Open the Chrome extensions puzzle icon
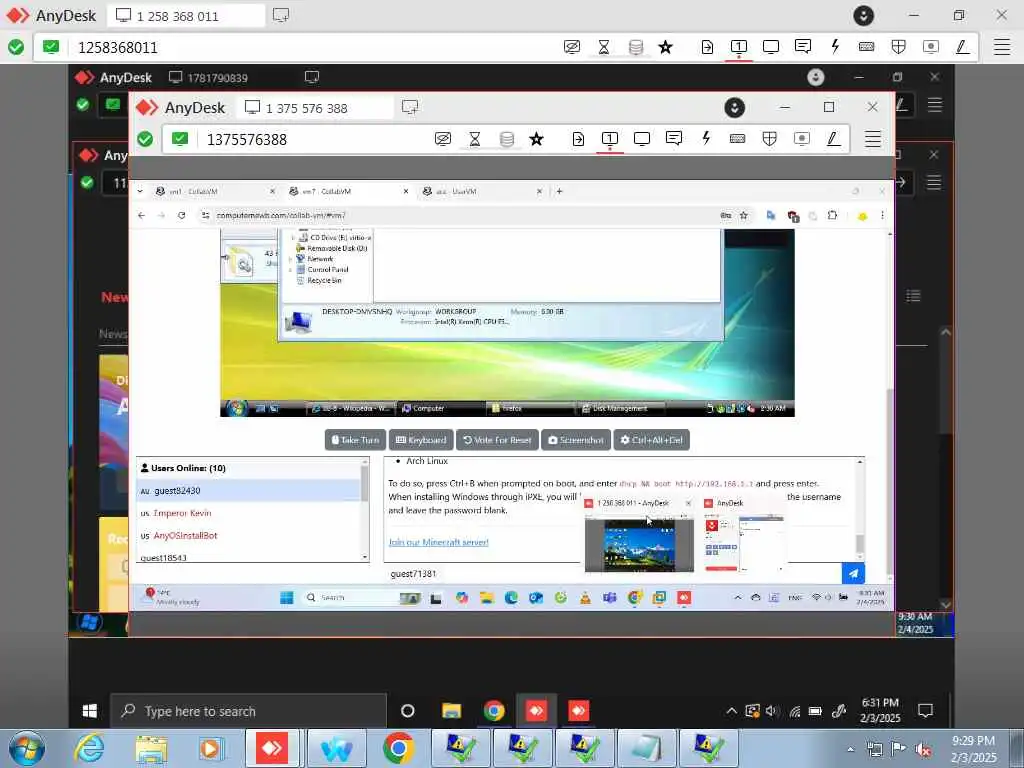 [832, 216]
